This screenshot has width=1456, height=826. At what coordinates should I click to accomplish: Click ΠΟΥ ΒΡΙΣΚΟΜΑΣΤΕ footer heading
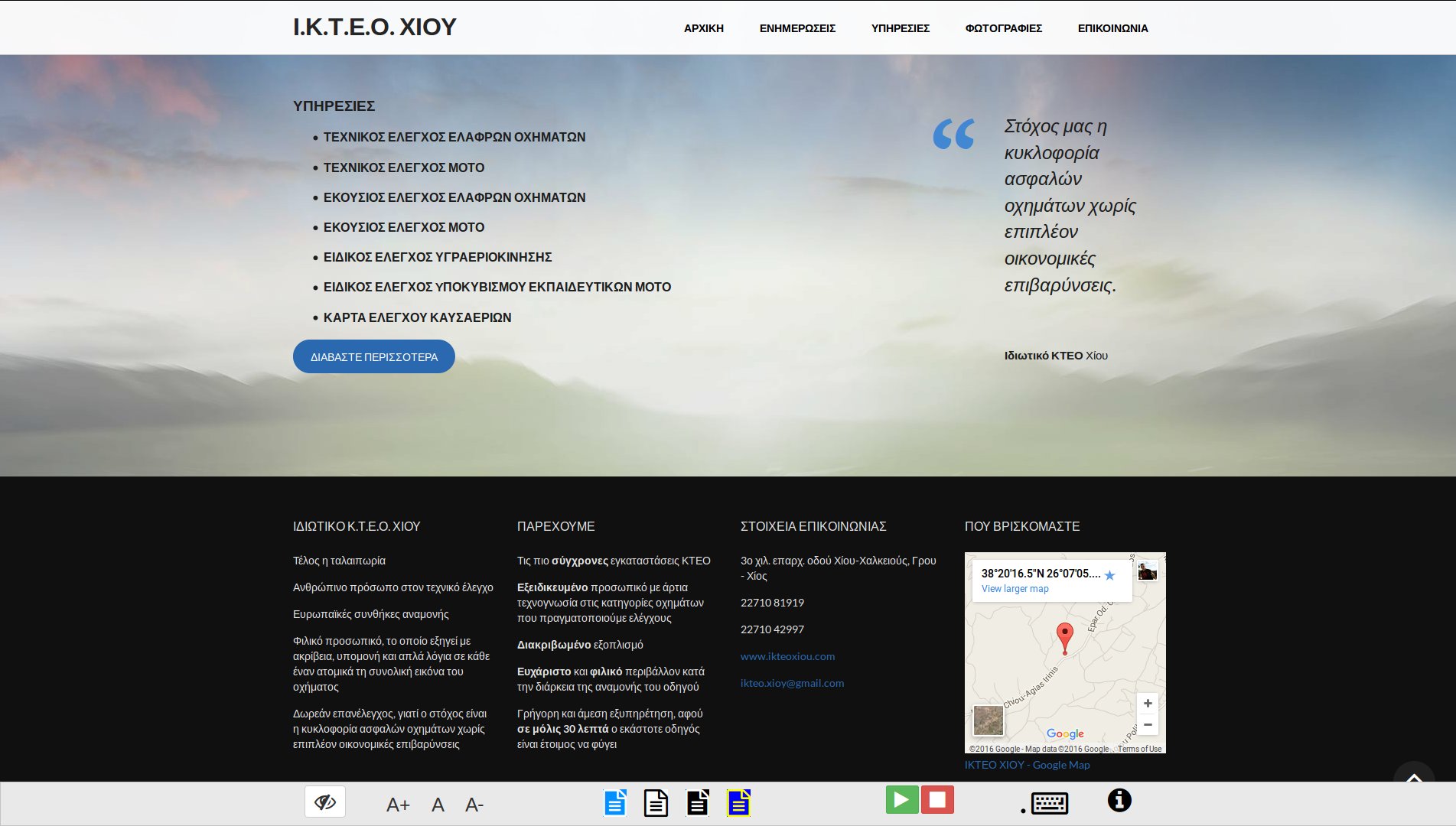[1022, 526]
